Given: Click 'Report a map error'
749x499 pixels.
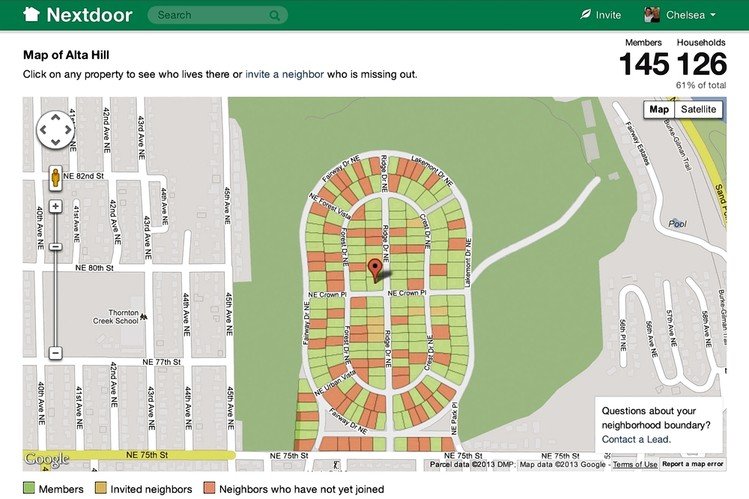Looking at the screenshot, I should (693, 464).
